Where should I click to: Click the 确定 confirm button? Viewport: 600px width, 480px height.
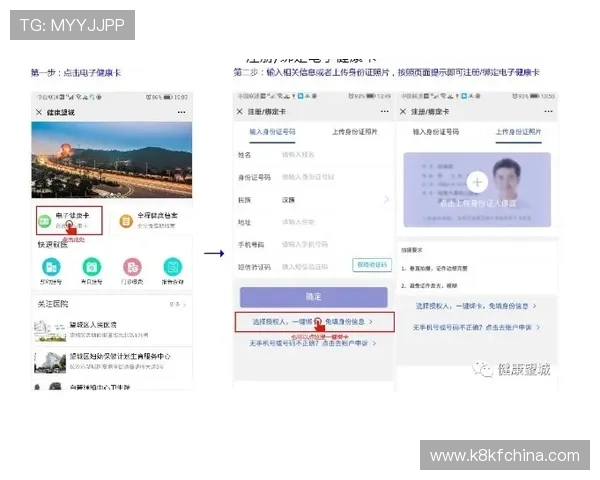point(313,297)
